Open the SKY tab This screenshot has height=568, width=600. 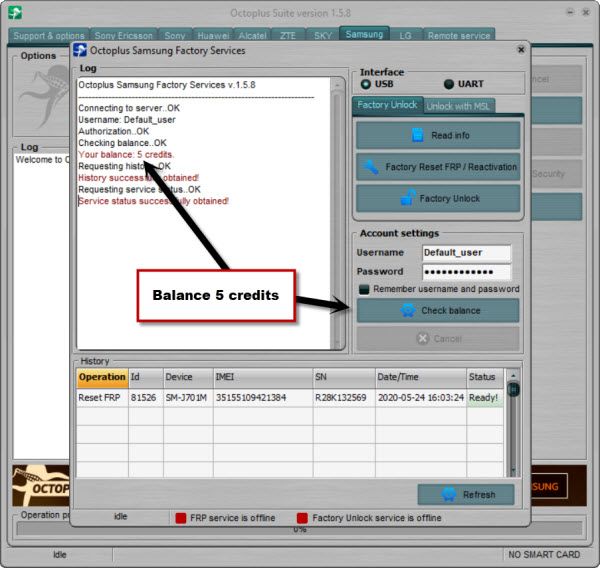[323, 36]
